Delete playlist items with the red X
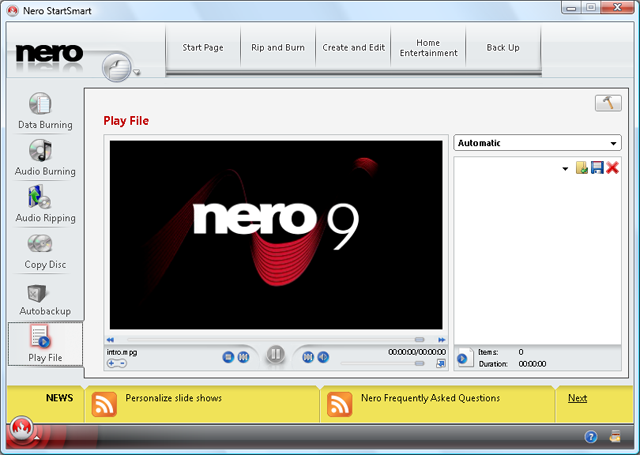This screenshot has height=455, width=640. [612, 168]
